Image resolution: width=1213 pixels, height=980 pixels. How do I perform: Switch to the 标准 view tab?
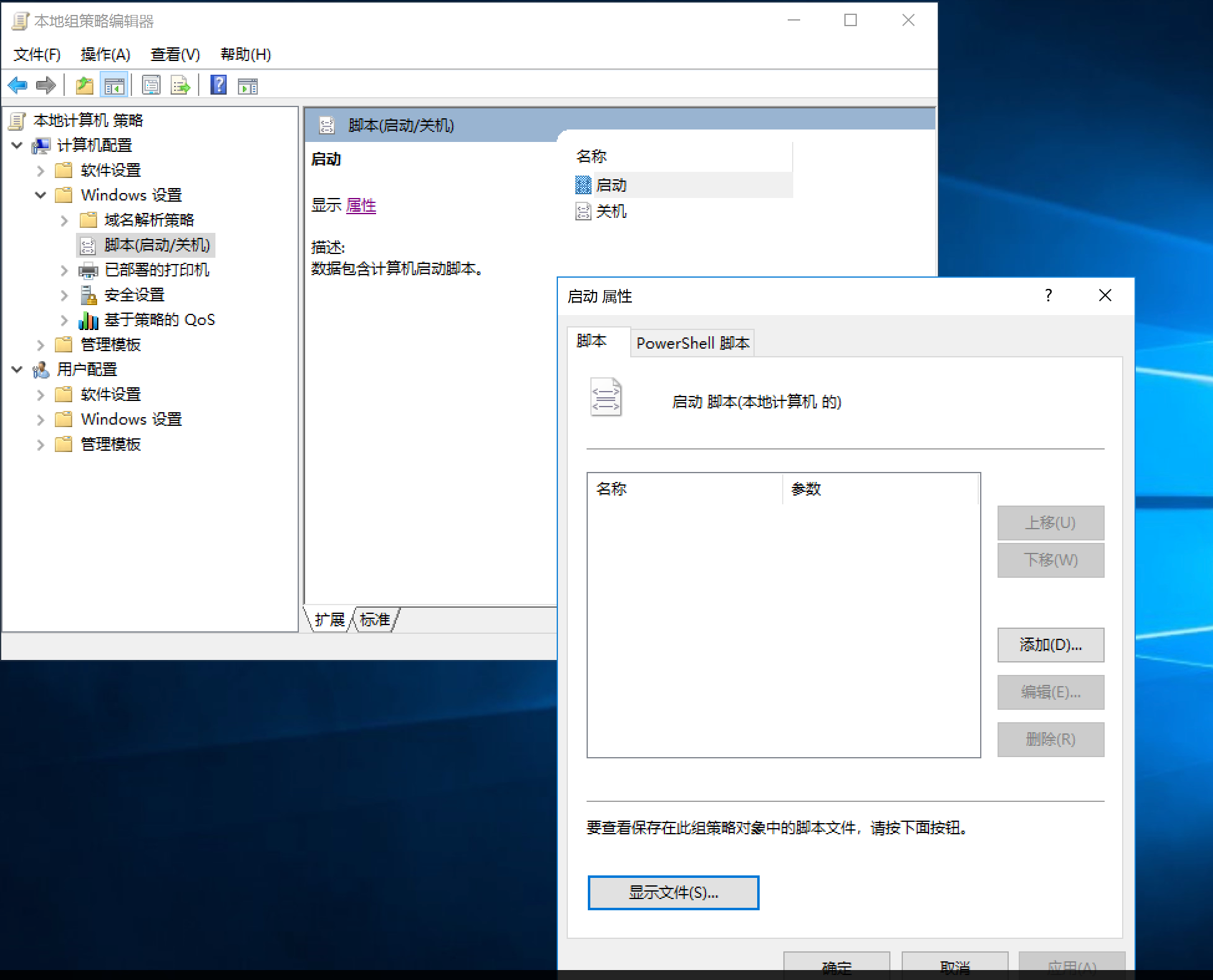pyautogui.click(x=375, y=620)
